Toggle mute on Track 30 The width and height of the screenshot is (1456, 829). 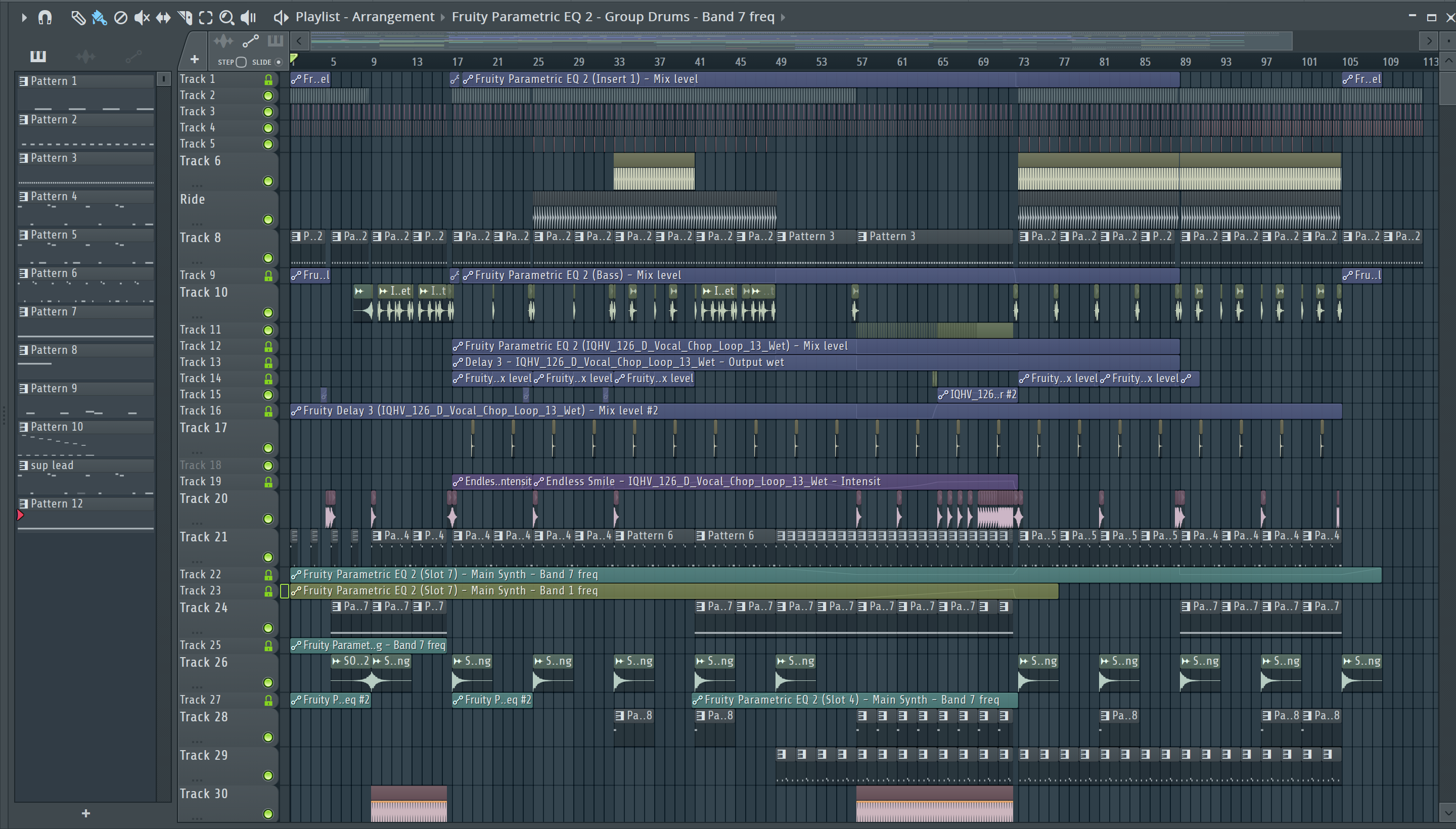click(x=267, y=814)
